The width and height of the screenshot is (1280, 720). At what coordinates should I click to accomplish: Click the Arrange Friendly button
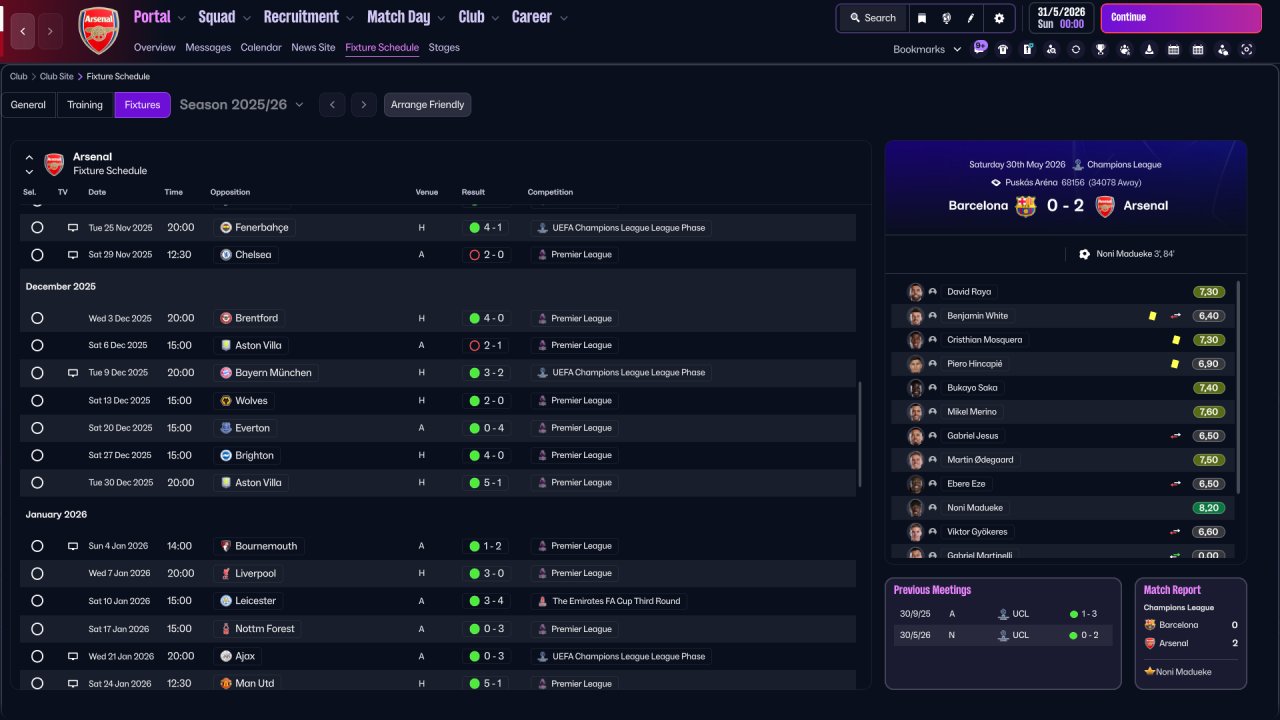coord(427,105)
